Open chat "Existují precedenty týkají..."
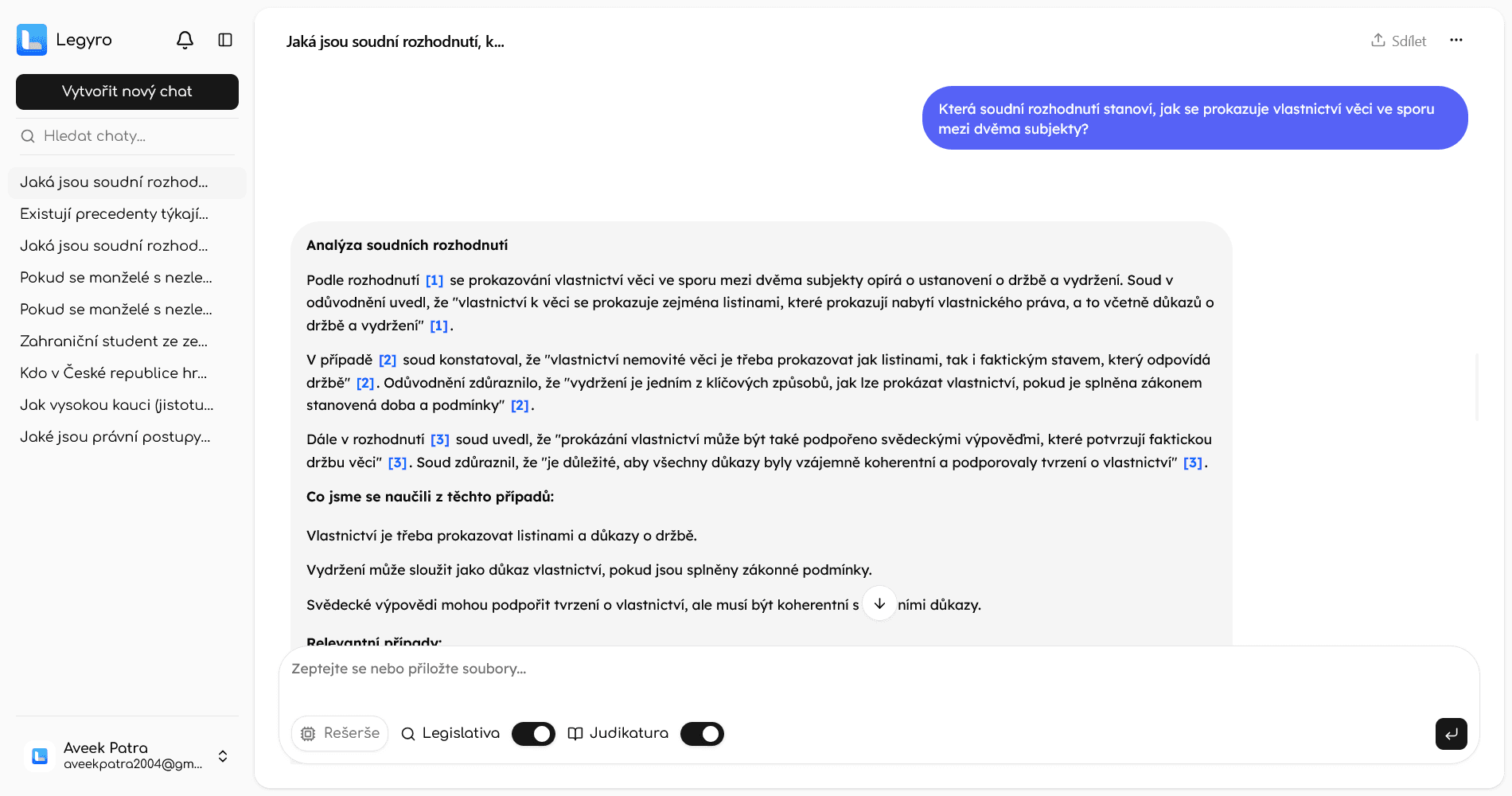This screenshot has height=796, width=1512. [x=115, y=214]
